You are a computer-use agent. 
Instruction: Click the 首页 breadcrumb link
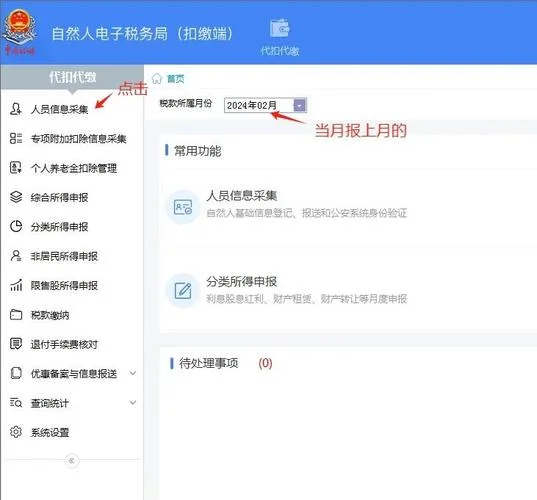pos(176,79)
